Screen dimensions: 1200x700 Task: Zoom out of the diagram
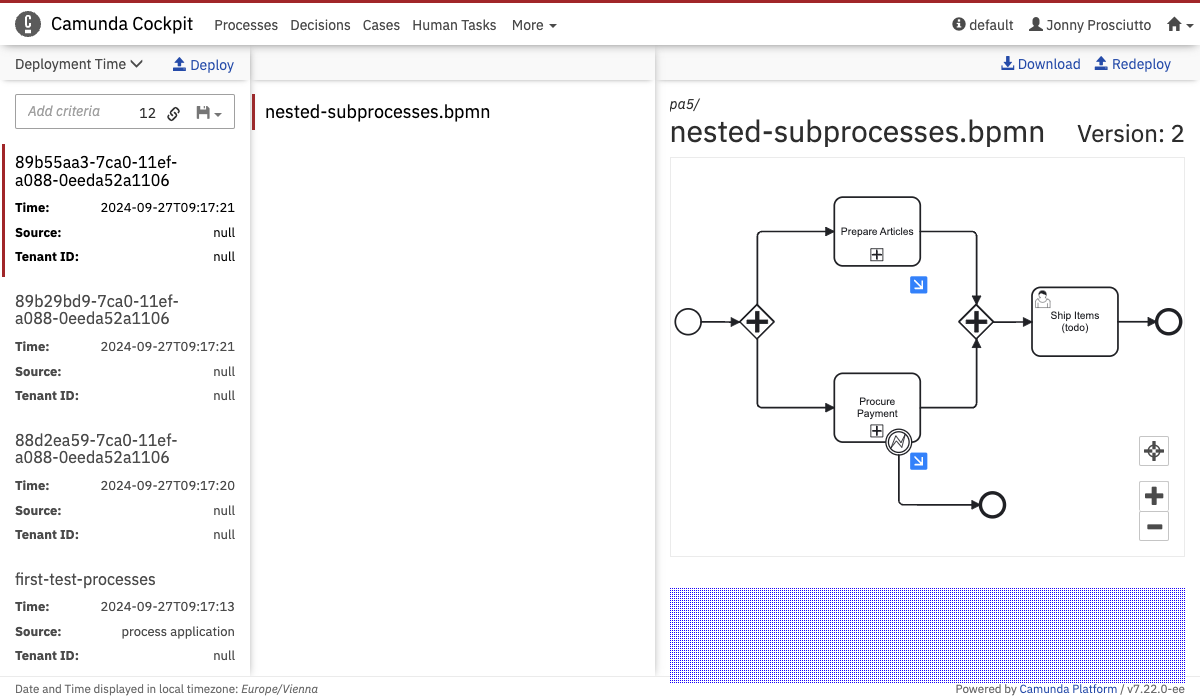coord(1154,526)
